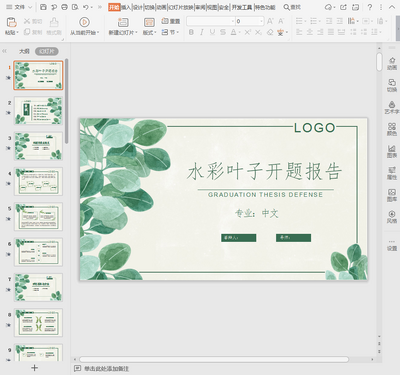Screen dimensions: 400x375
Task: Open the Developer Tools (开发工具) tab
Action: 242,7
